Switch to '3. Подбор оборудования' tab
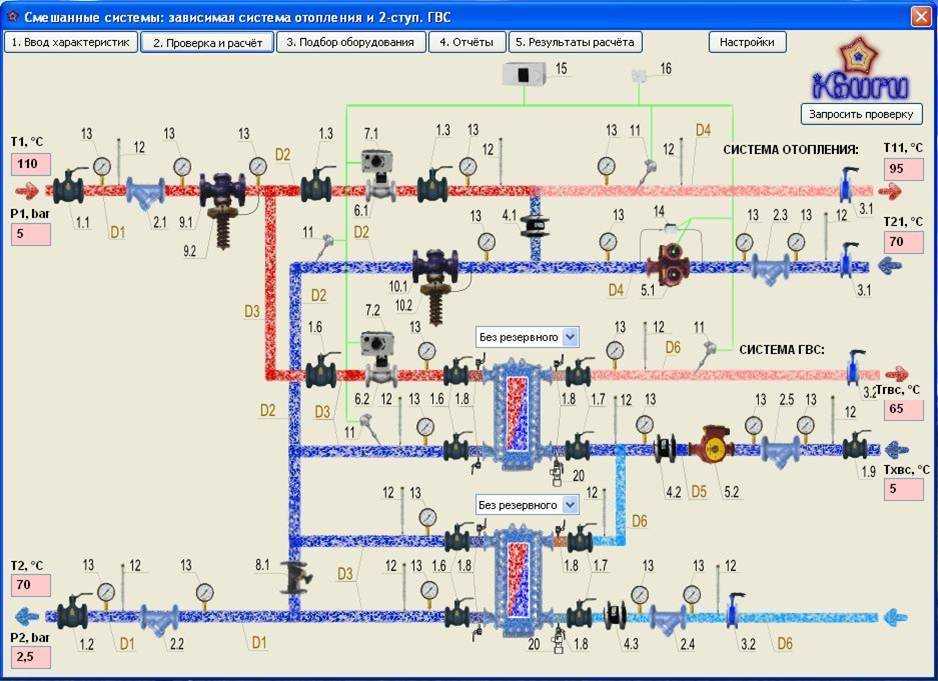The height and width of the screenshot is (681, 938). (x=351, y=42)
